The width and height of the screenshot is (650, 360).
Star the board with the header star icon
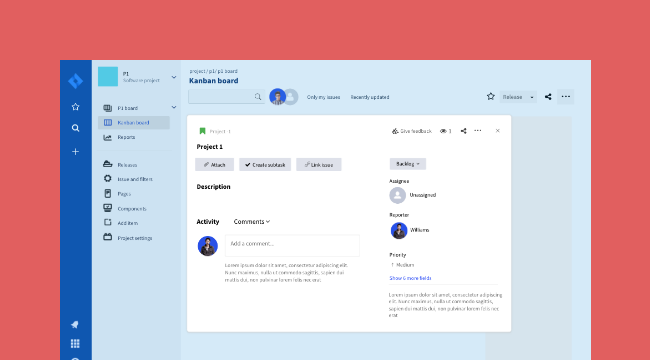coord(491,96)
